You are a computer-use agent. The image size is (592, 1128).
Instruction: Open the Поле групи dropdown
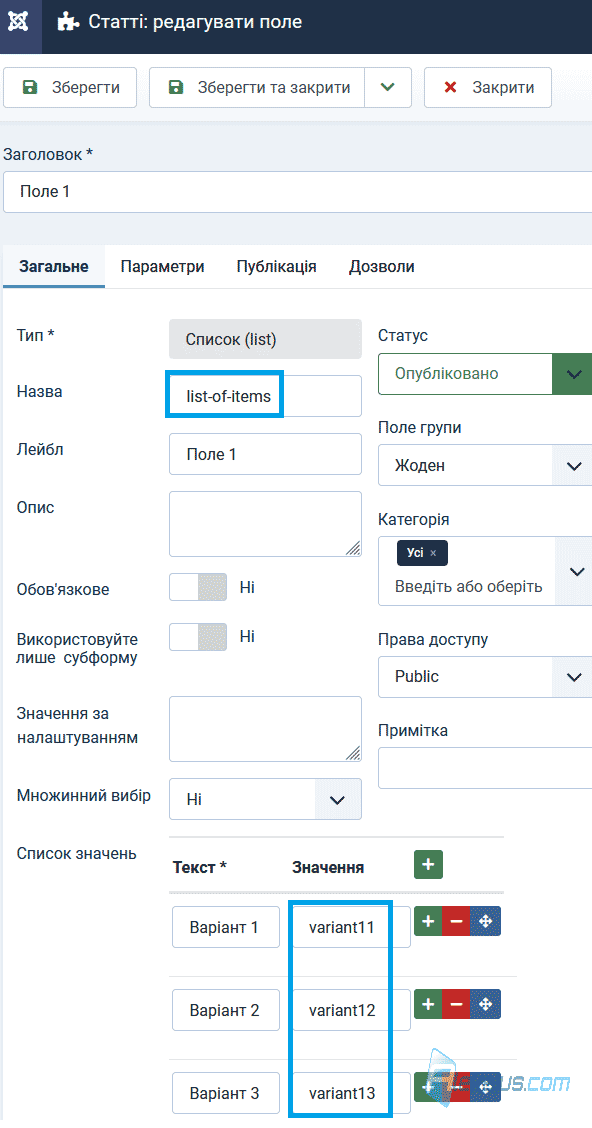tap(485, 465)
